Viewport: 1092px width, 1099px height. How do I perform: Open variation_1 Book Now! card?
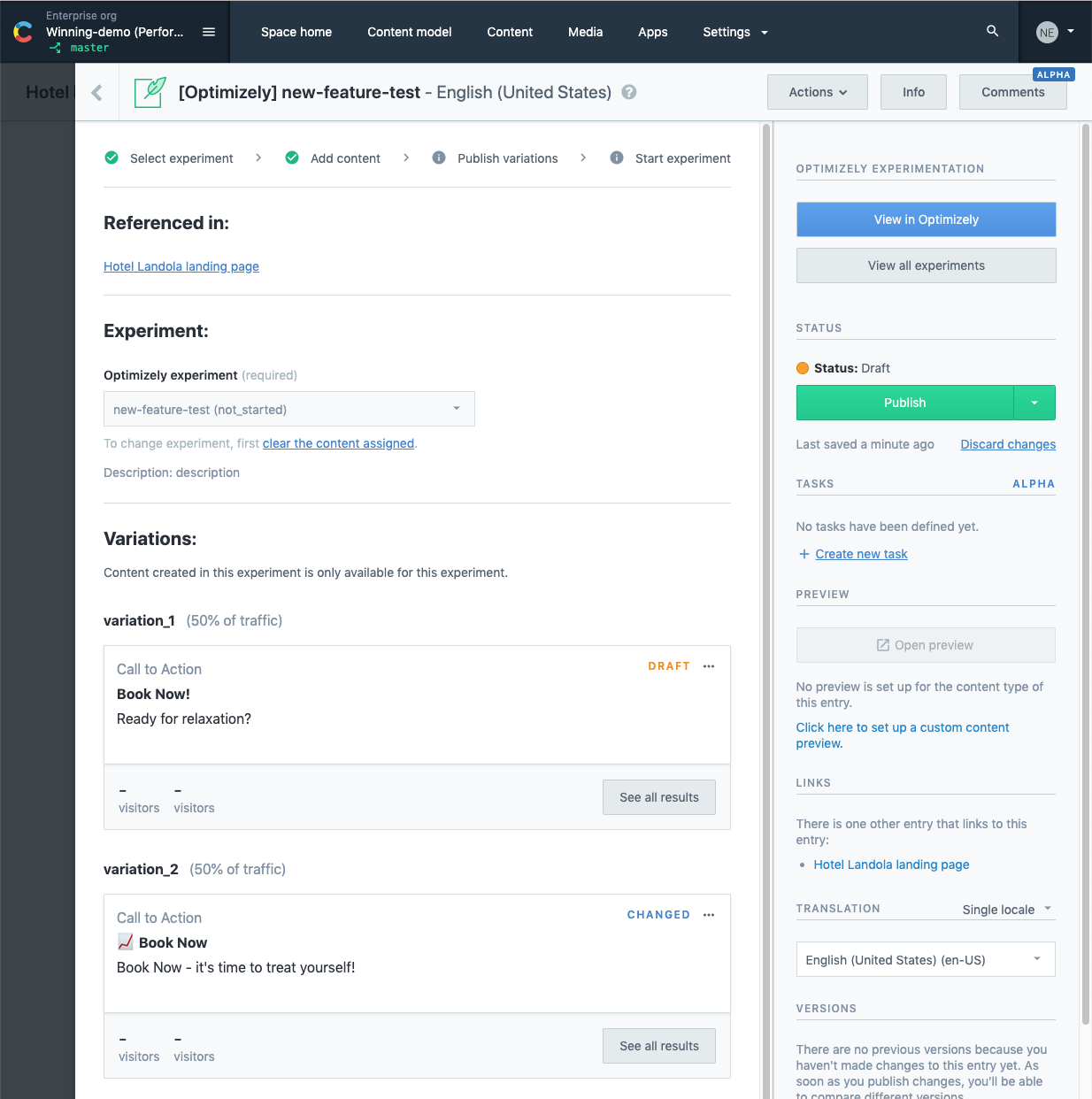click(x=417, y=704)
